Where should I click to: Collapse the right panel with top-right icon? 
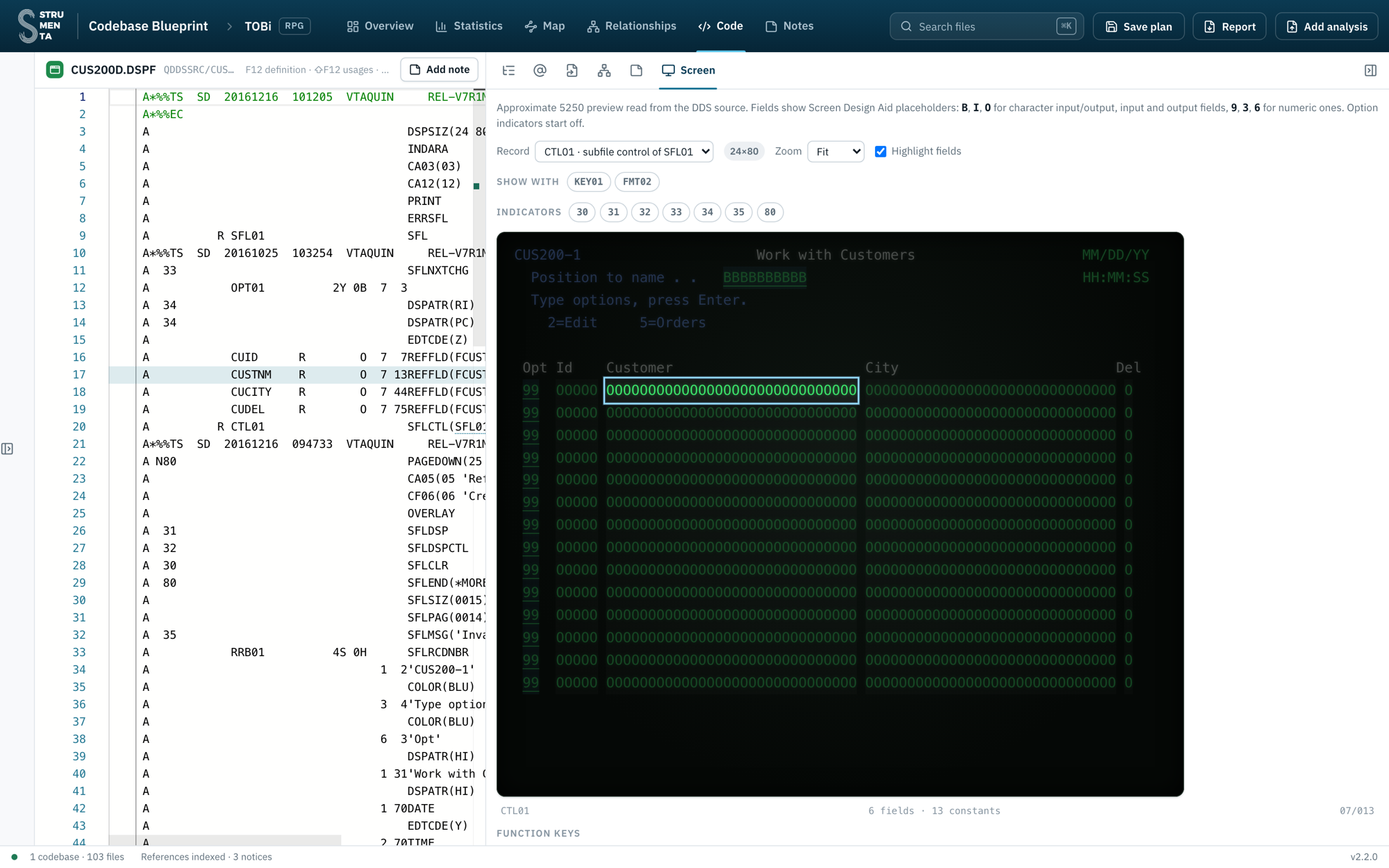(1370, 70)
